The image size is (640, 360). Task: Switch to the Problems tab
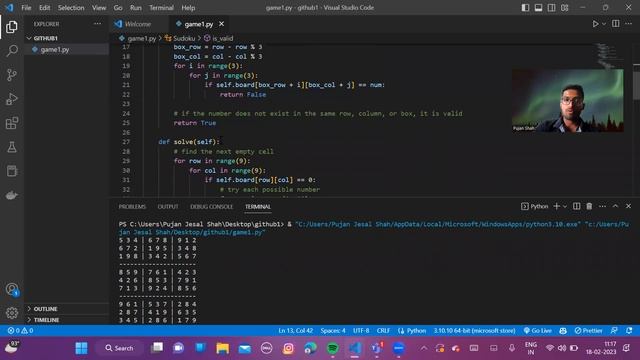coord(132,207)
